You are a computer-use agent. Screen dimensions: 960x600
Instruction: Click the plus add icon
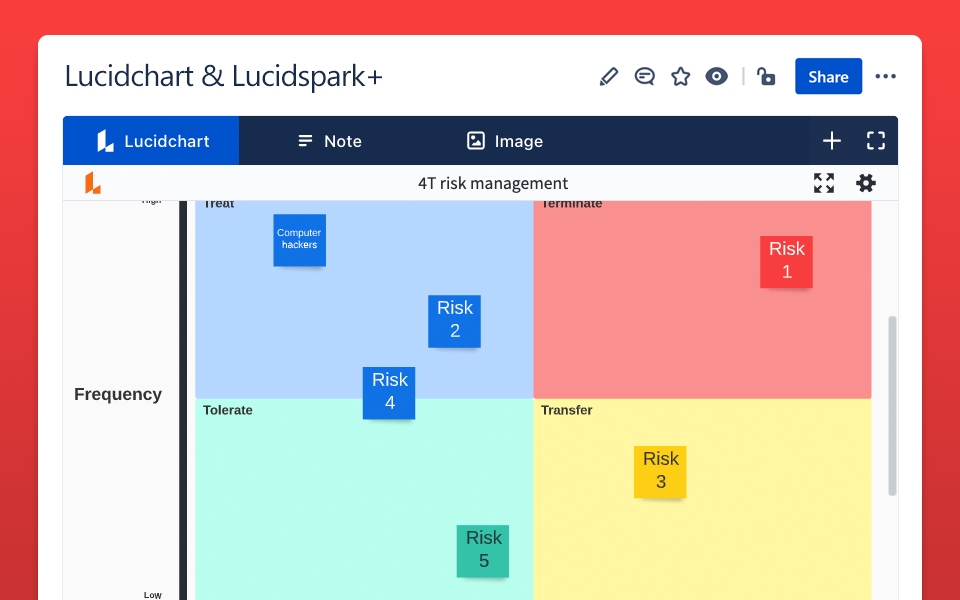click(x=832, y=141)
